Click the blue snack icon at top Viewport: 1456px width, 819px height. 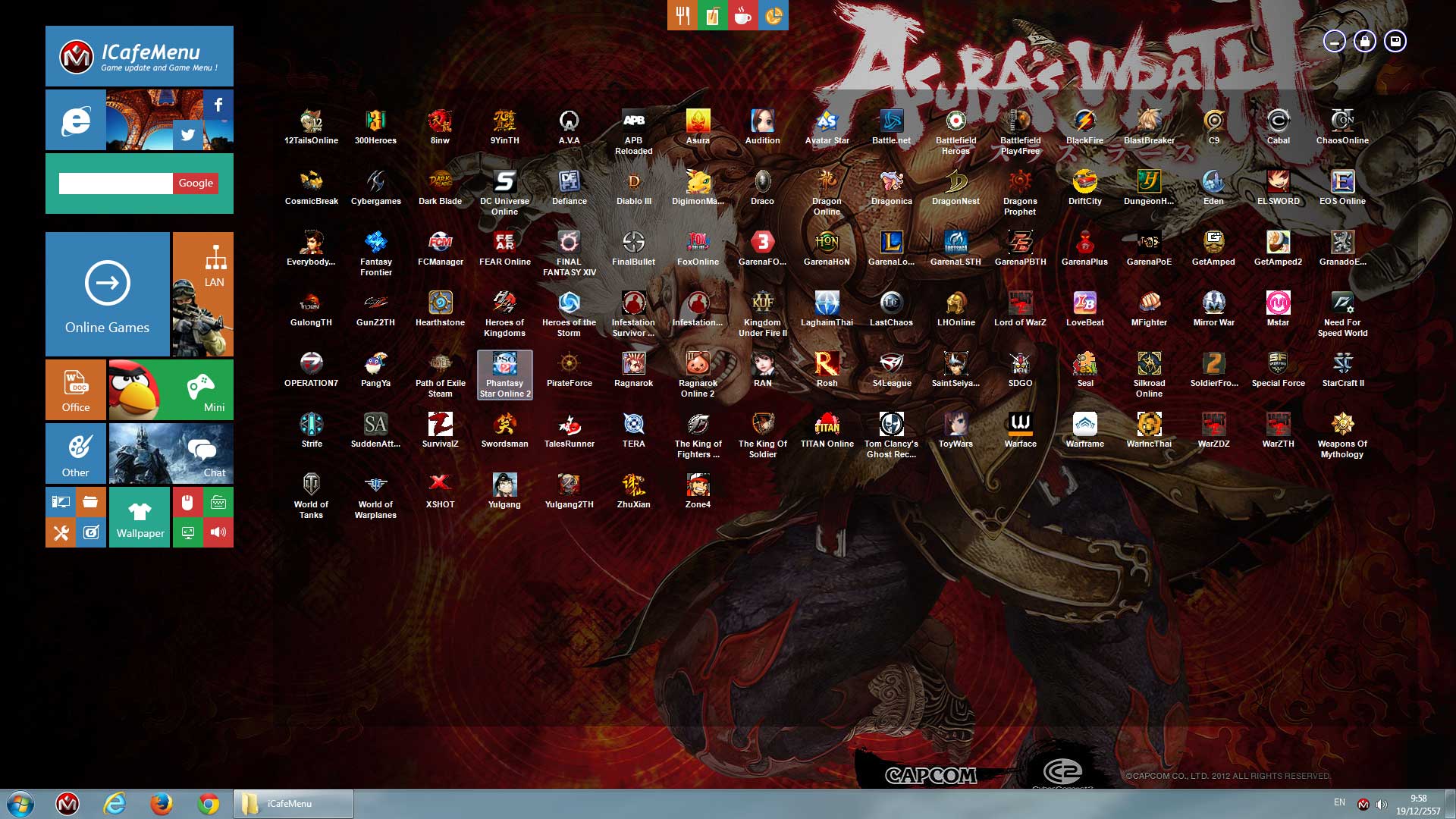tap(773, 15)
